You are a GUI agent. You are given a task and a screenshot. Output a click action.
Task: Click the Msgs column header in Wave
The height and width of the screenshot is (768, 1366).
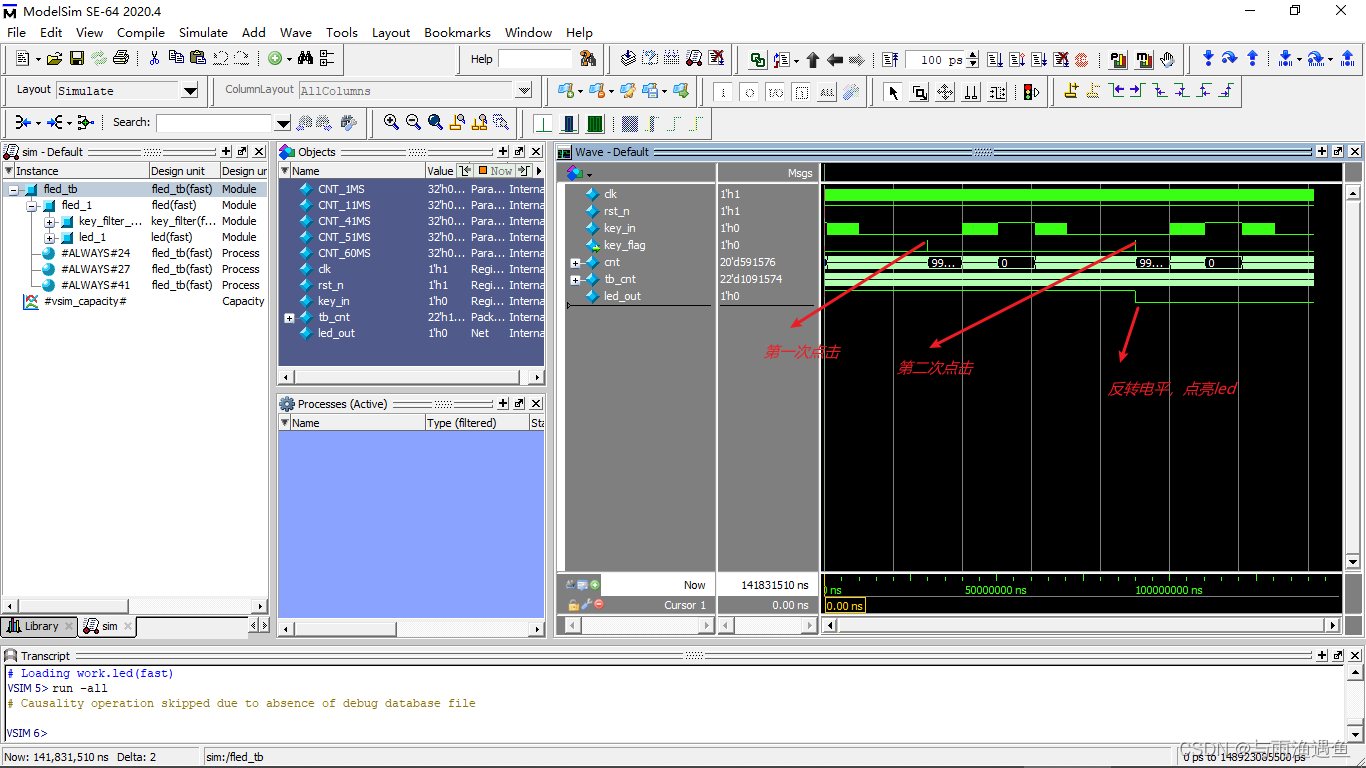[768, 172]
